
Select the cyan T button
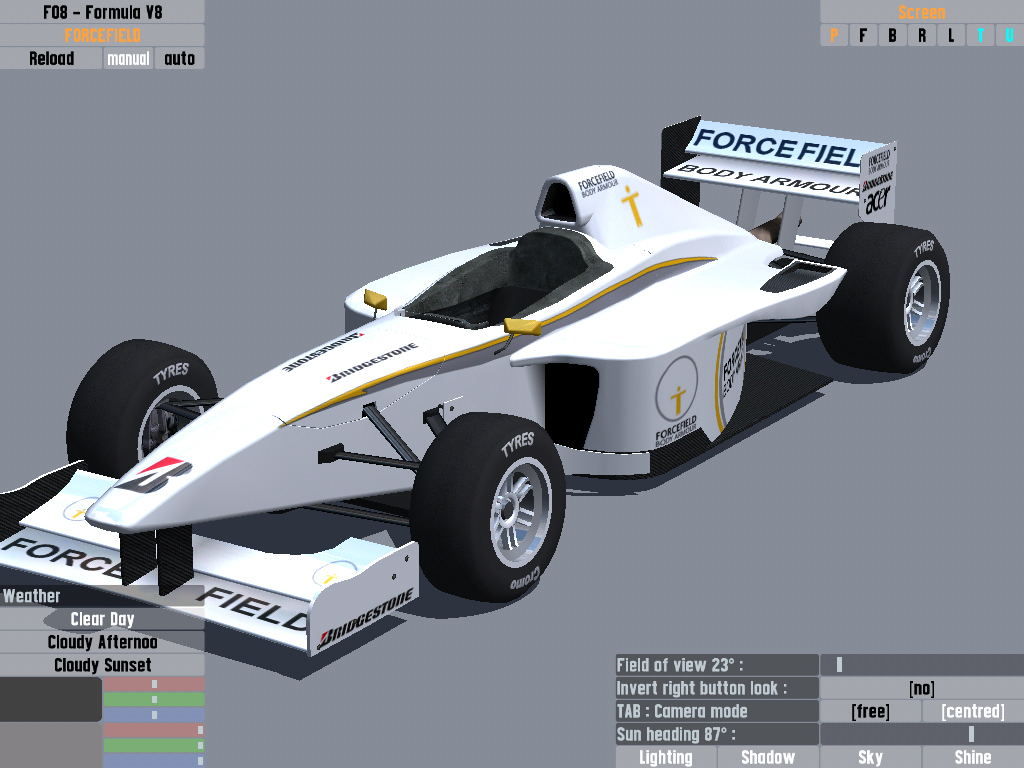(980, 35)
